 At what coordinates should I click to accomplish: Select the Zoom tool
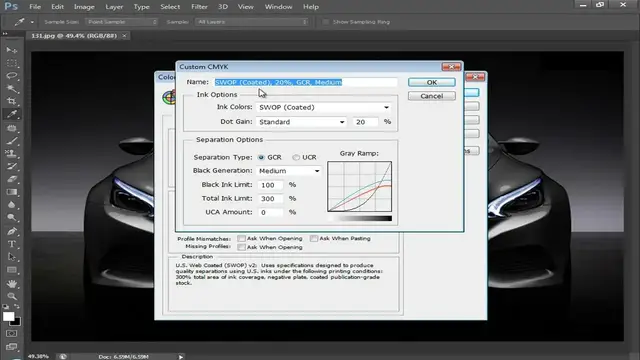[x=12, y=296]
